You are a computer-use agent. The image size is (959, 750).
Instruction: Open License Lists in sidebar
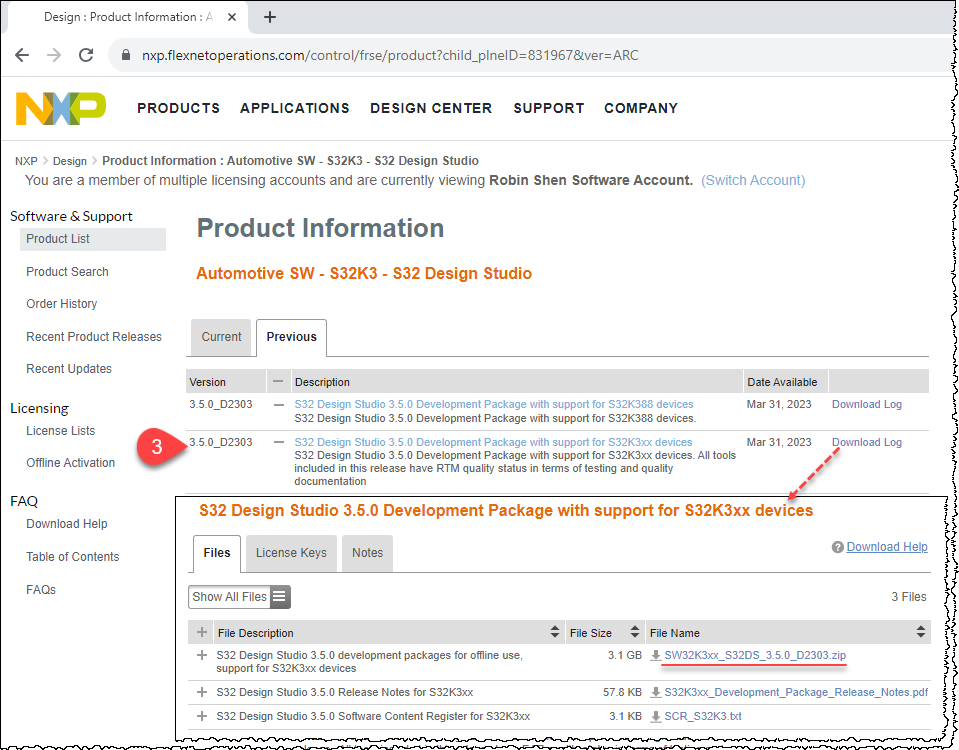(x=61, y=431)
